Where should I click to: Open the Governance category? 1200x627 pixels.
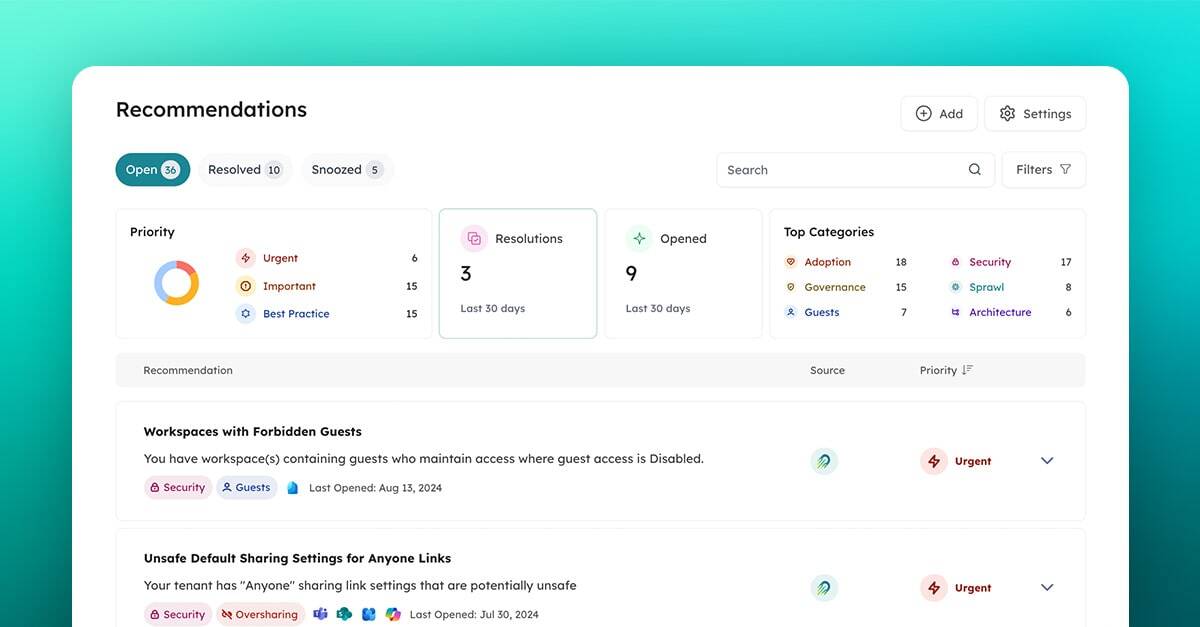[x=835, y=287]
